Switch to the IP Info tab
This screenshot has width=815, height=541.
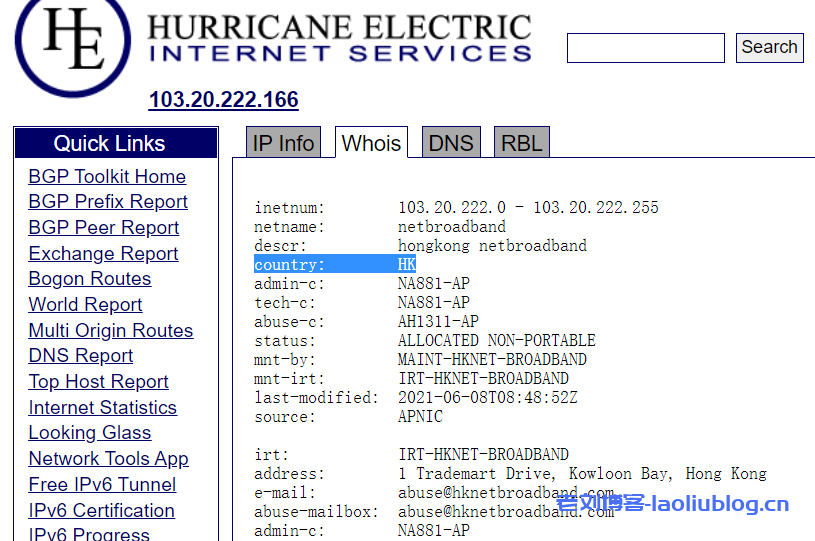click(x=283, y=143)
